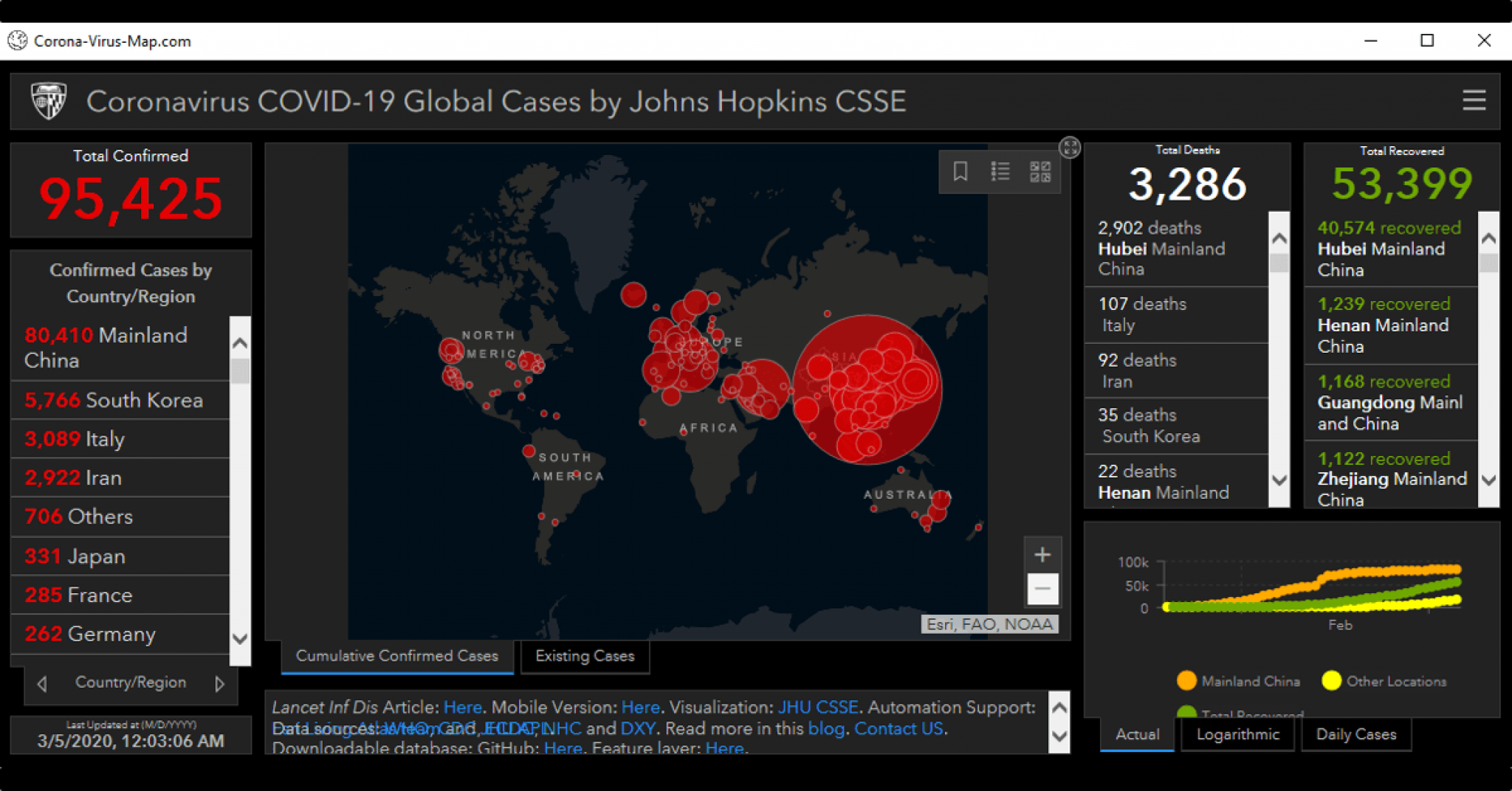Open the basemap gallery grid icon

click(1041, 172)
